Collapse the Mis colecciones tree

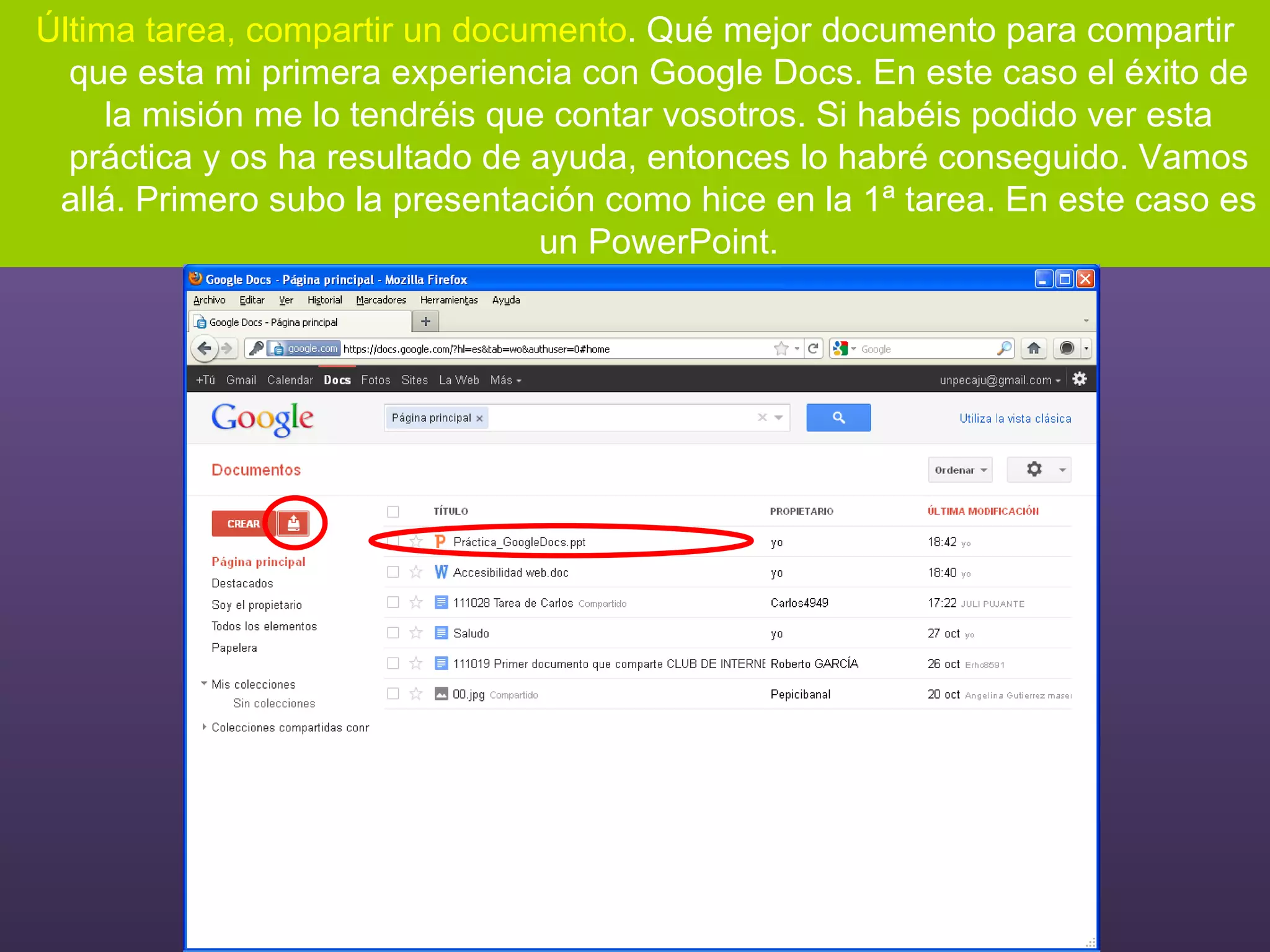tap(204, 684)
